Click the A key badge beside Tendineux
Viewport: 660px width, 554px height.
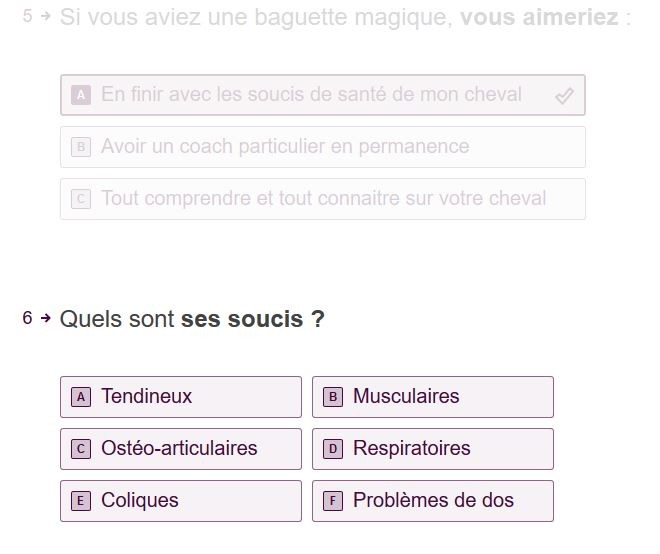click(82, 397)
